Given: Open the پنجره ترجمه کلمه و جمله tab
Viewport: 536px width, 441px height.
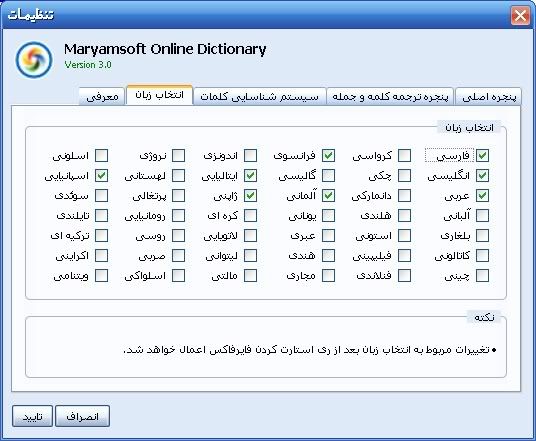Looking at the screenshot, I should click(x=390, y=97).
